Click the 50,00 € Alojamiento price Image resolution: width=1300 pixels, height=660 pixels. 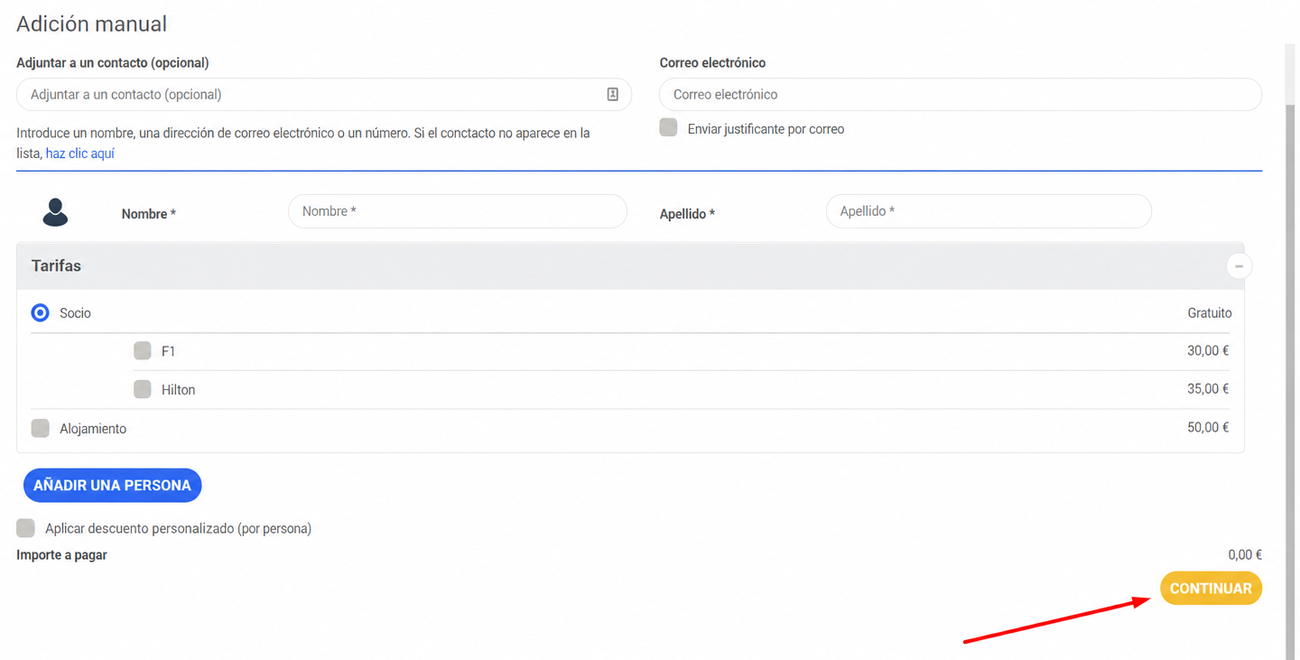coord(1208,427)
